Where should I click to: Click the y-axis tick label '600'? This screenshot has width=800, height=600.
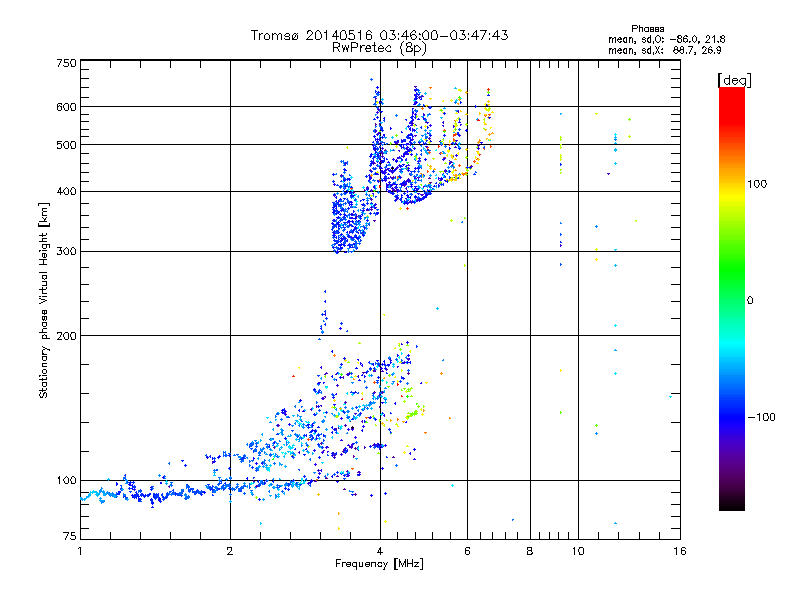(66, 107)
